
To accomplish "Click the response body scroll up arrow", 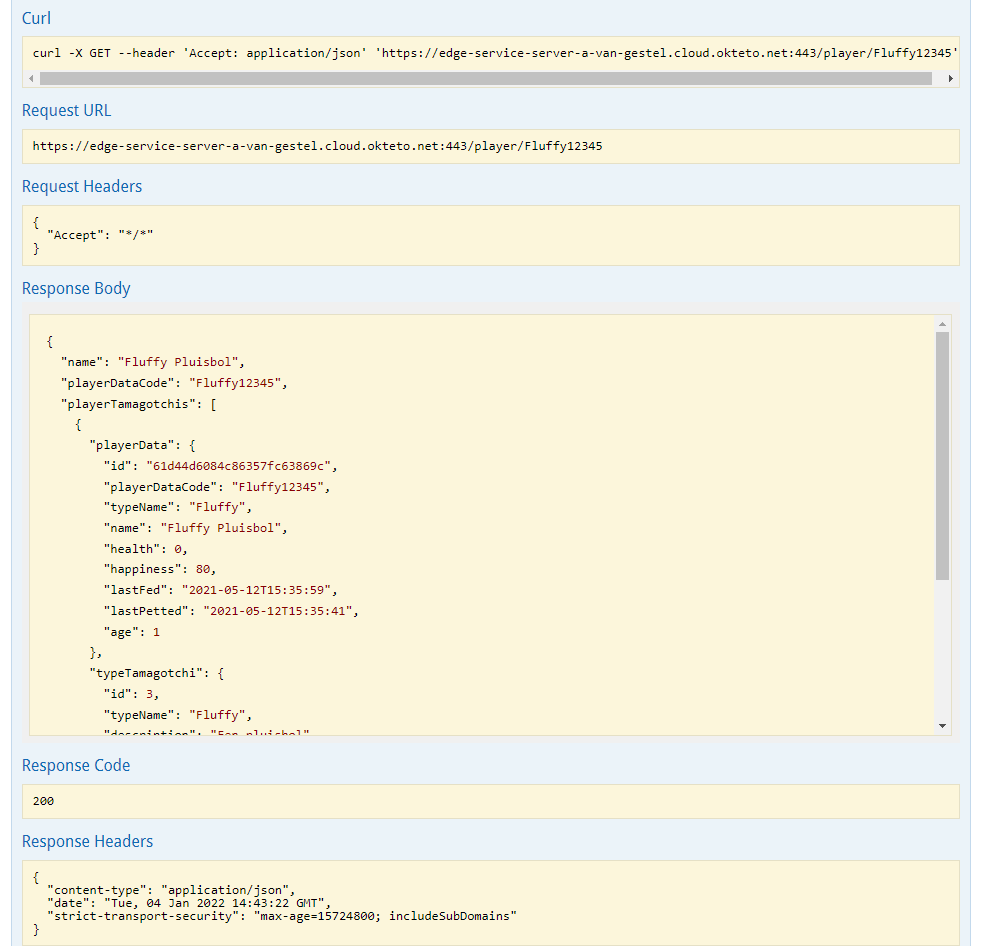I will pyautogui.click(x=942, y=324).
